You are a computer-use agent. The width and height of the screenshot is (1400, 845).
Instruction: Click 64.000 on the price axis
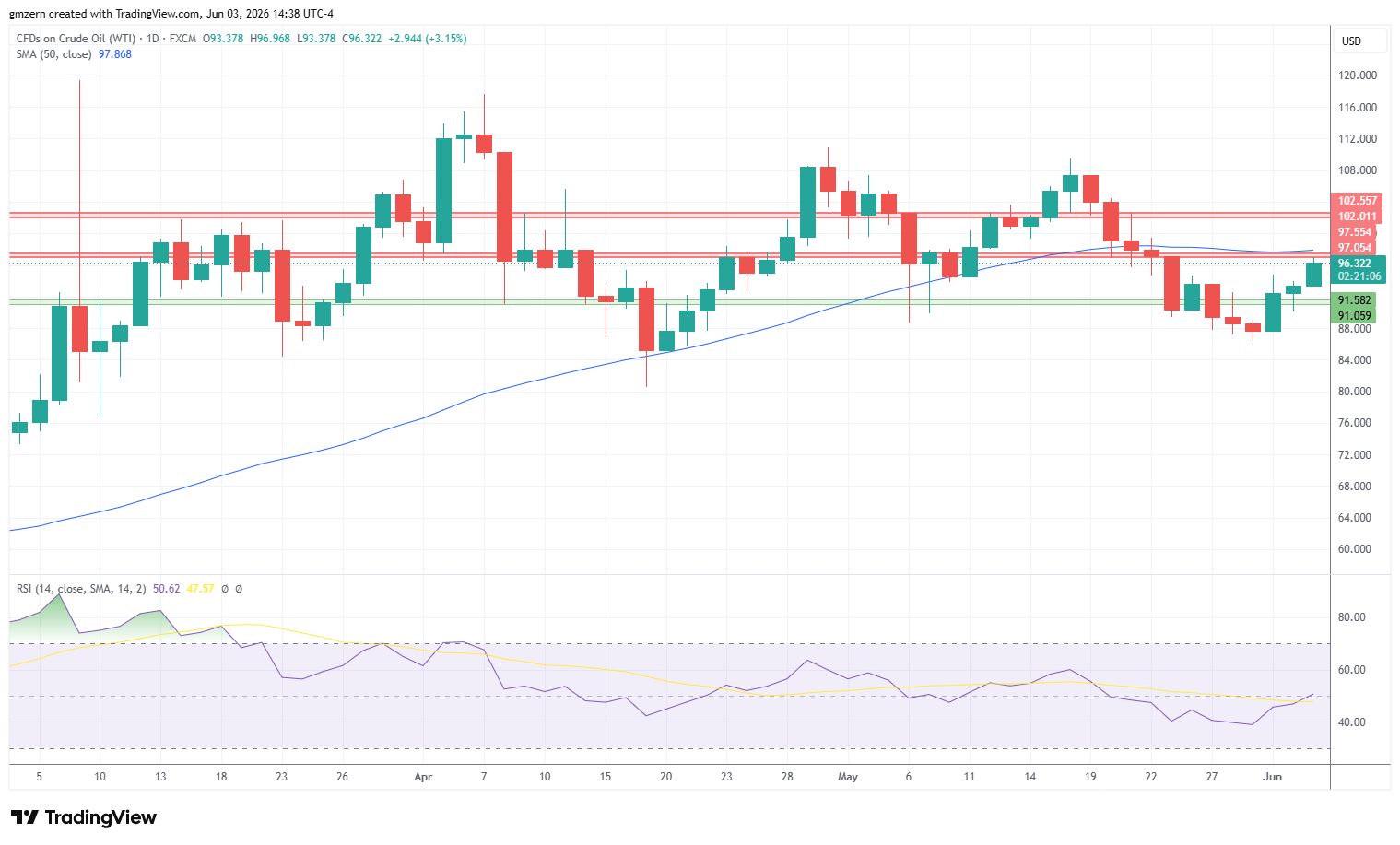click(1355, 518)
